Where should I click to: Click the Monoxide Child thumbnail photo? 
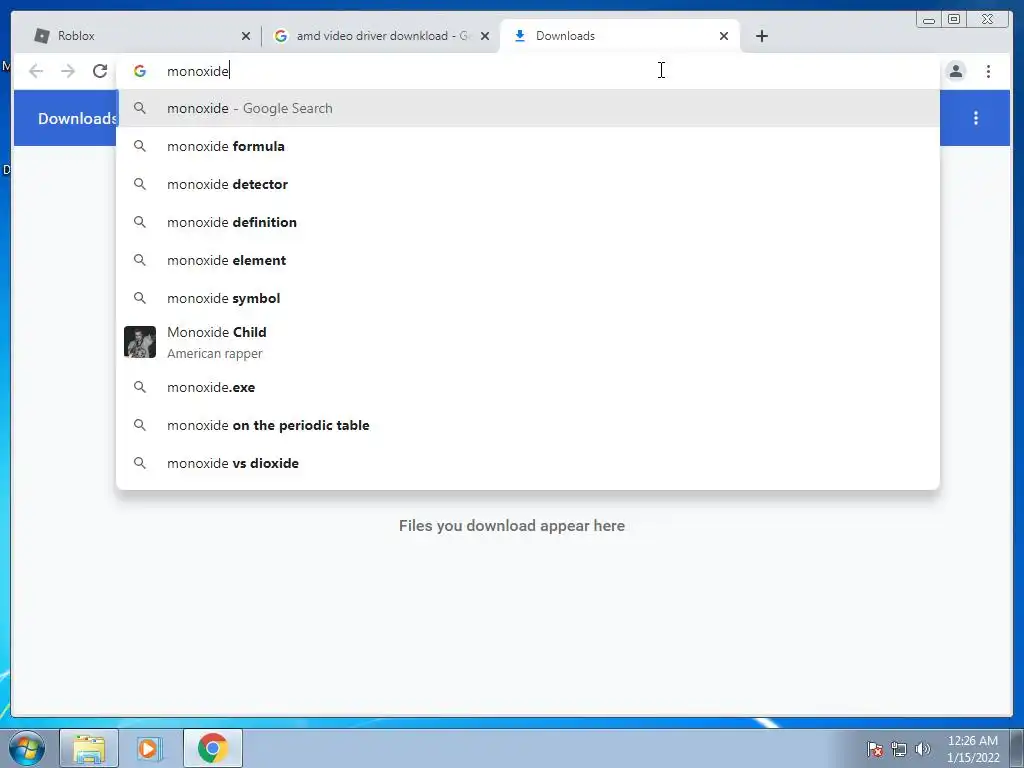point(140,342)
